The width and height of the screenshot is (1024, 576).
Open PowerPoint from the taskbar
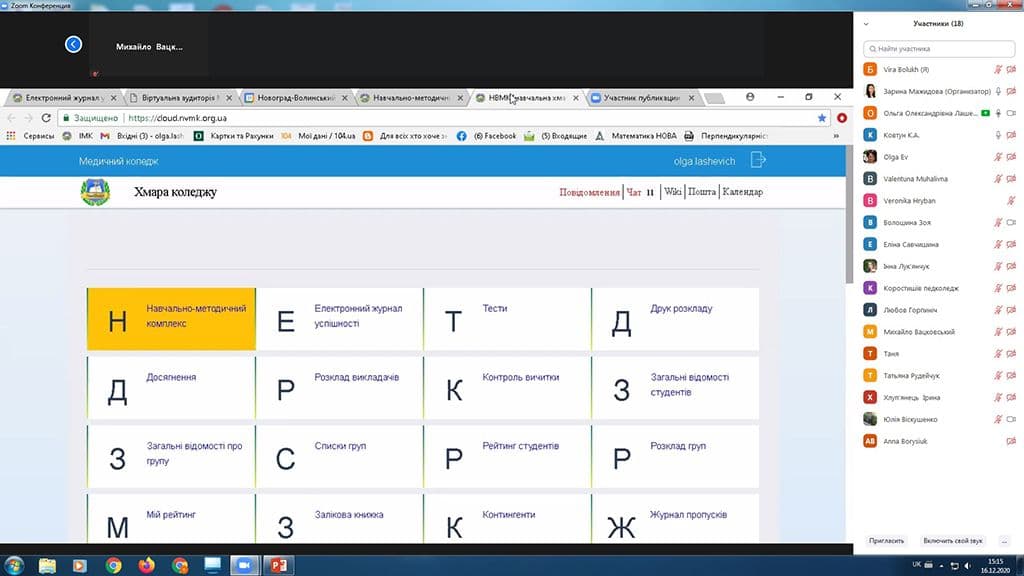[278, 565]
